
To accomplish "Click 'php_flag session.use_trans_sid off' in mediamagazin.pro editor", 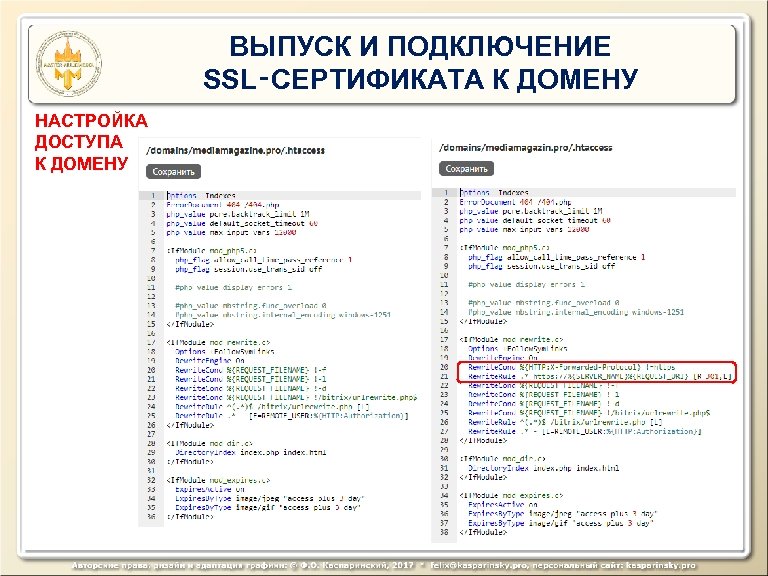I will pyautogui.click(x=541, y=266).
